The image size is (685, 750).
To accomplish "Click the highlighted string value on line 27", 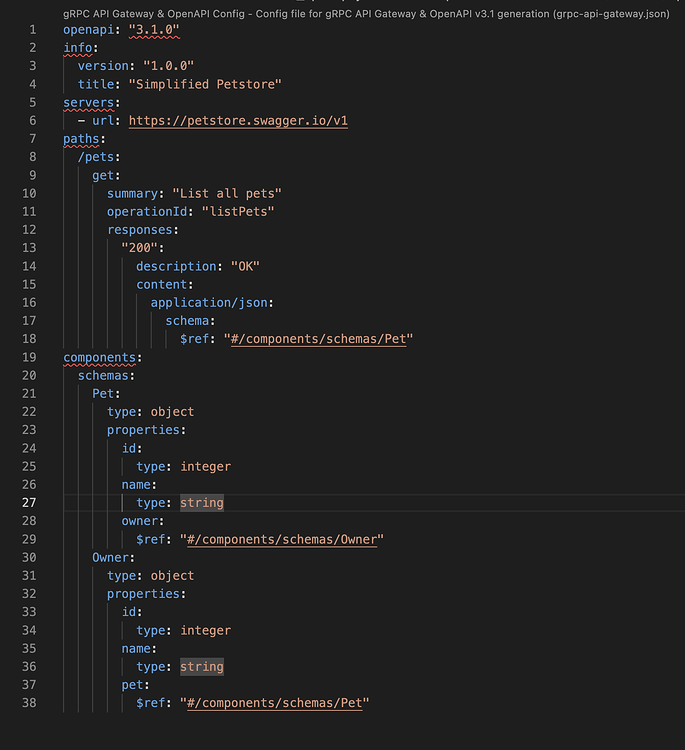I will click(x=202, y=503).
